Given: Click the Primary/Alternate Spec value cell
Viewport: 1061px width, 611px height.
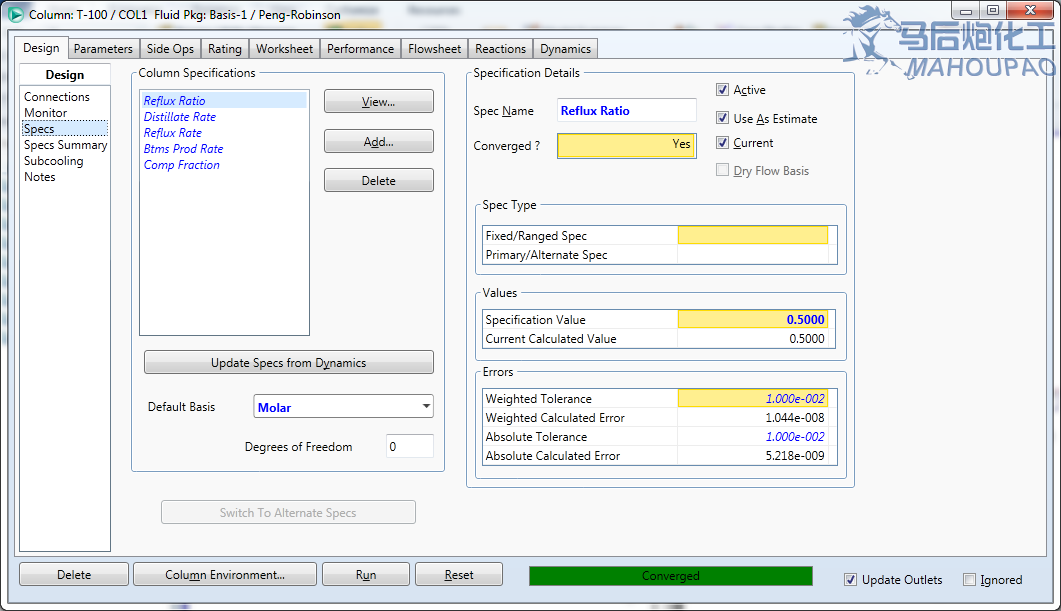Looking at the screenshot, I should pyautogui.click(x=752, y=254).
